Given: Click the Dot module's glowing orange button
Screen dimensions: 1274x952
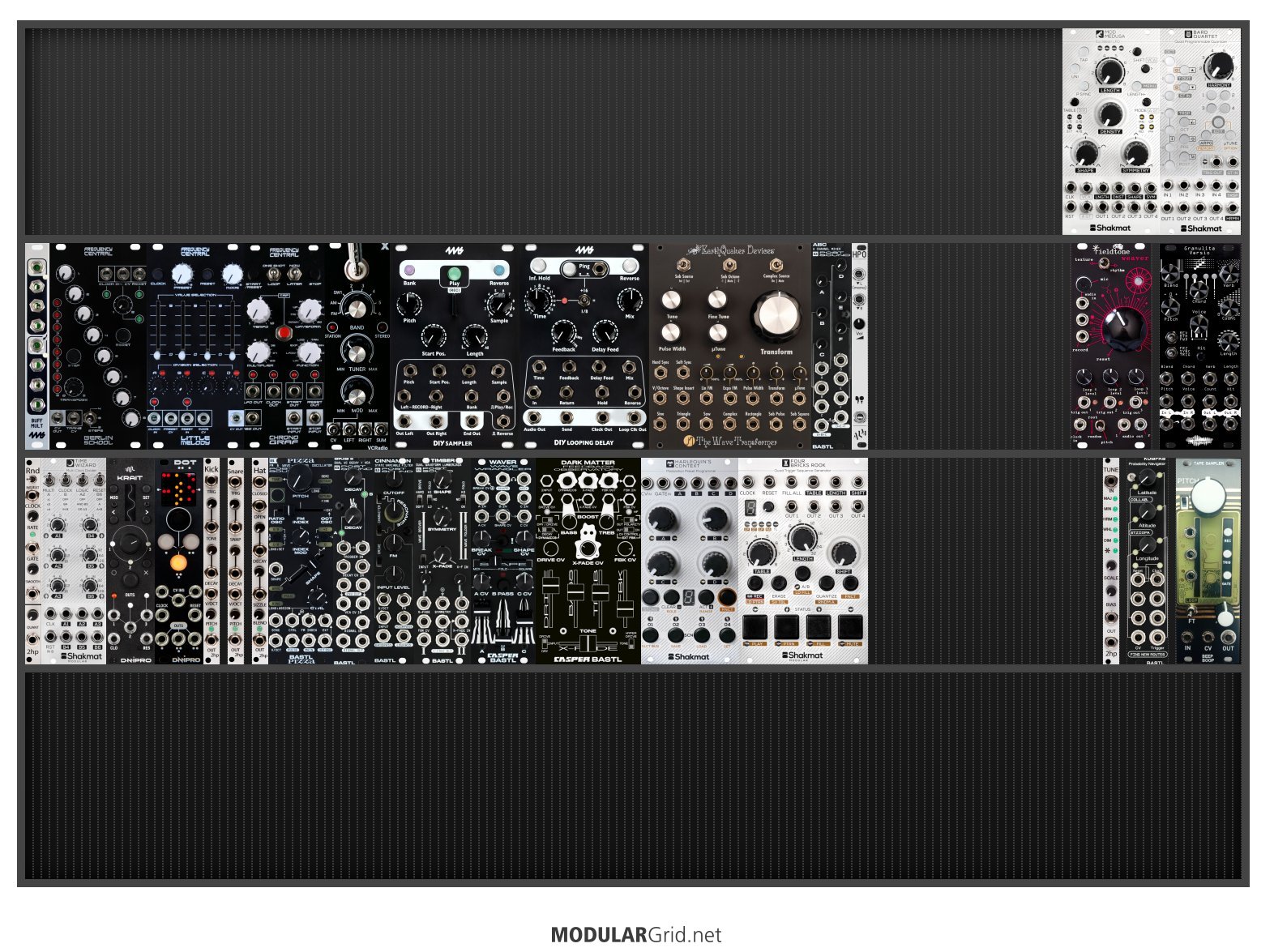Looking at the screenshot, I should click(179, 564).
